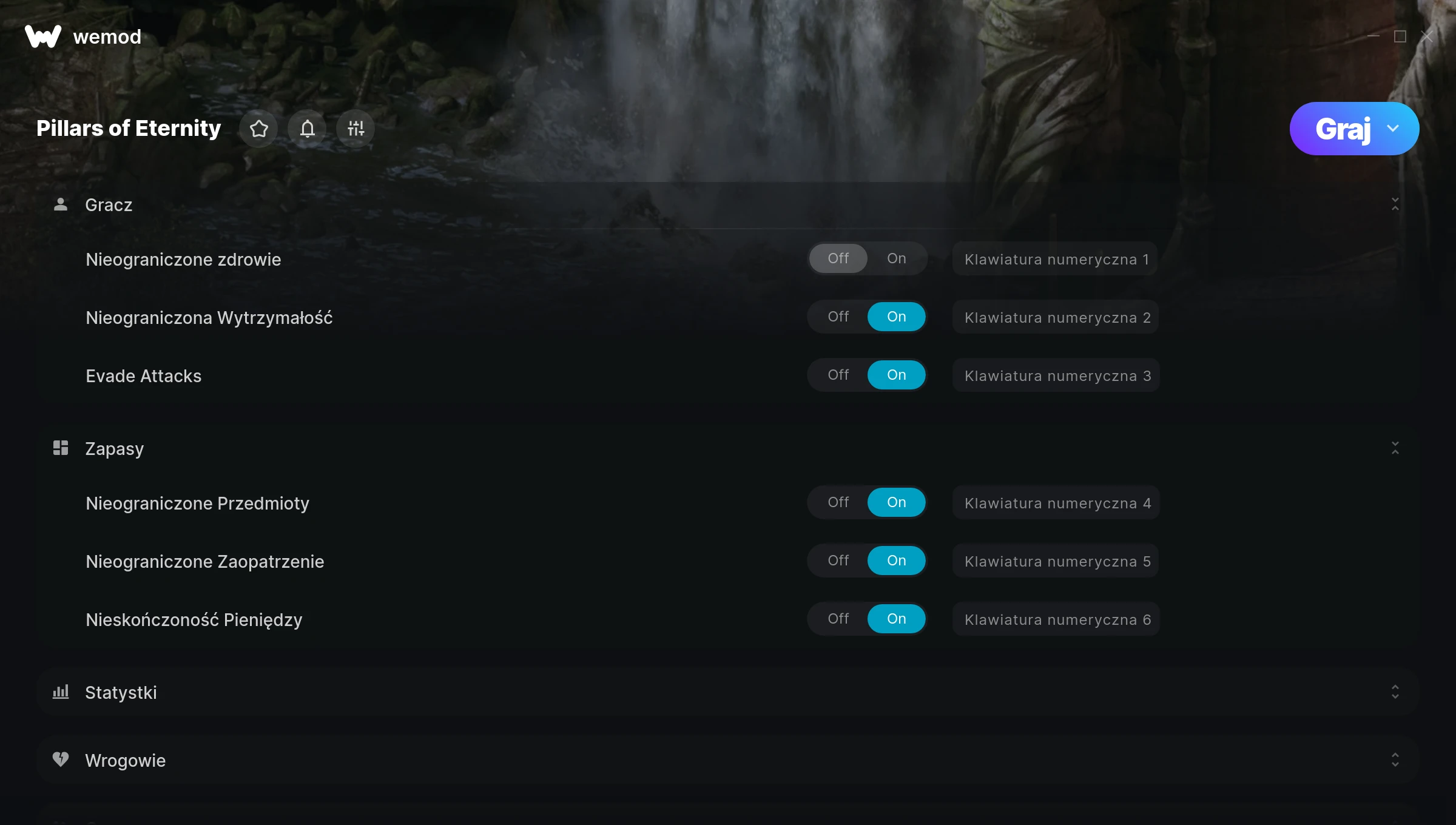Click the Zapasy inventory grid icon
The image size is (1456, 825).
61,448
